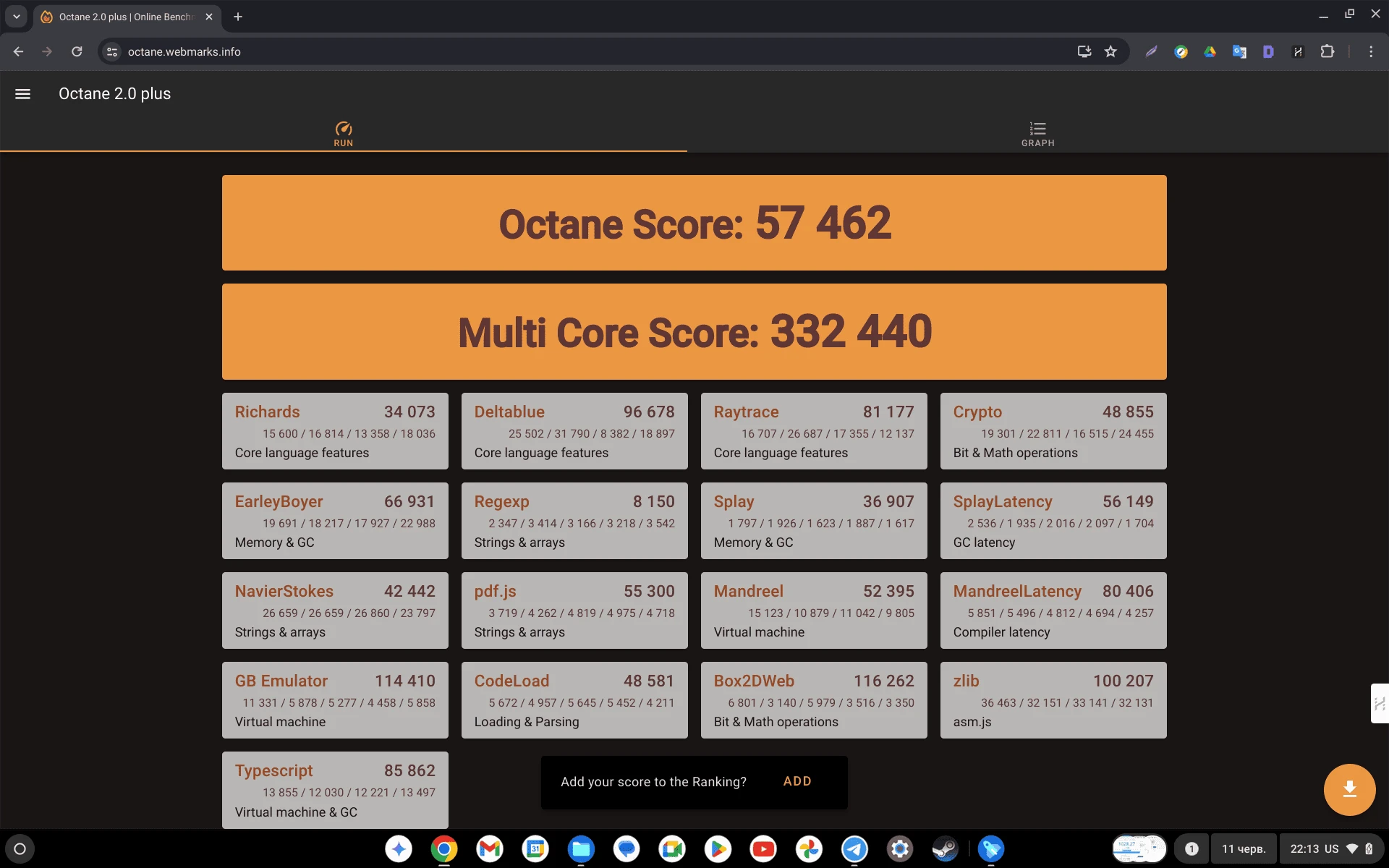Open the feather quill extension
The height and width of the screenshot is (868, 1389).
pos(1151,51)
